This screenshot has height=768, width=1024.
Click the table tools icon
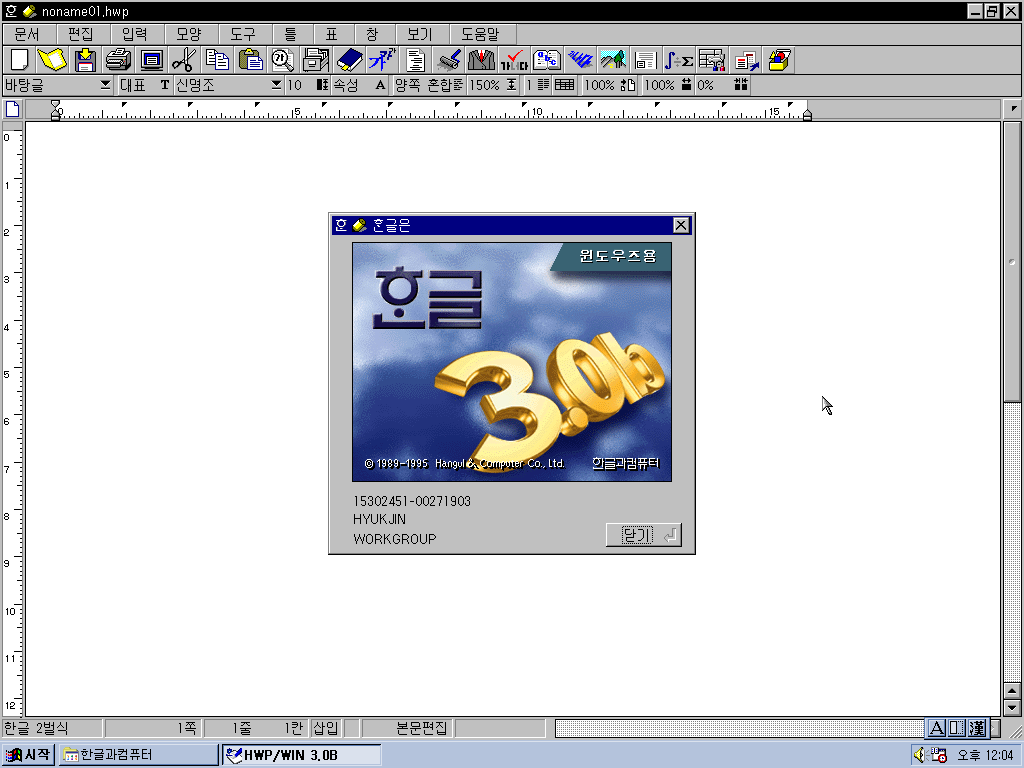pyautogui.click(x=712, y=60)
